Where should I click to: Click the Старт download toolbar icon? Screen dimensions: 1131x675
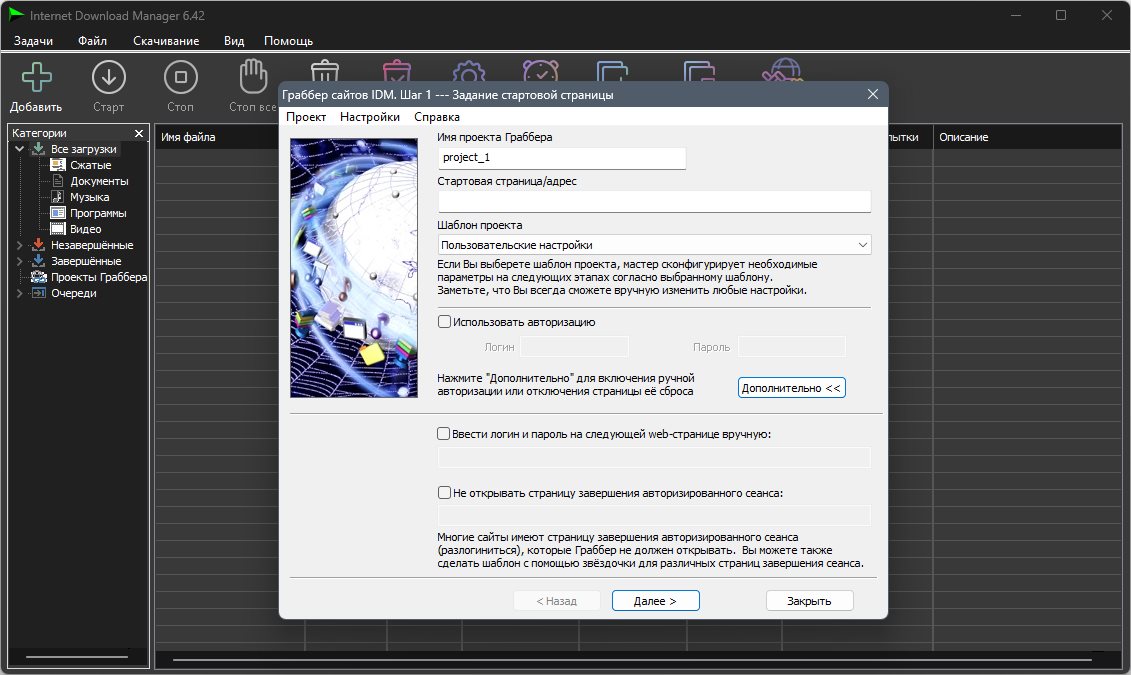tap(109, 77)
